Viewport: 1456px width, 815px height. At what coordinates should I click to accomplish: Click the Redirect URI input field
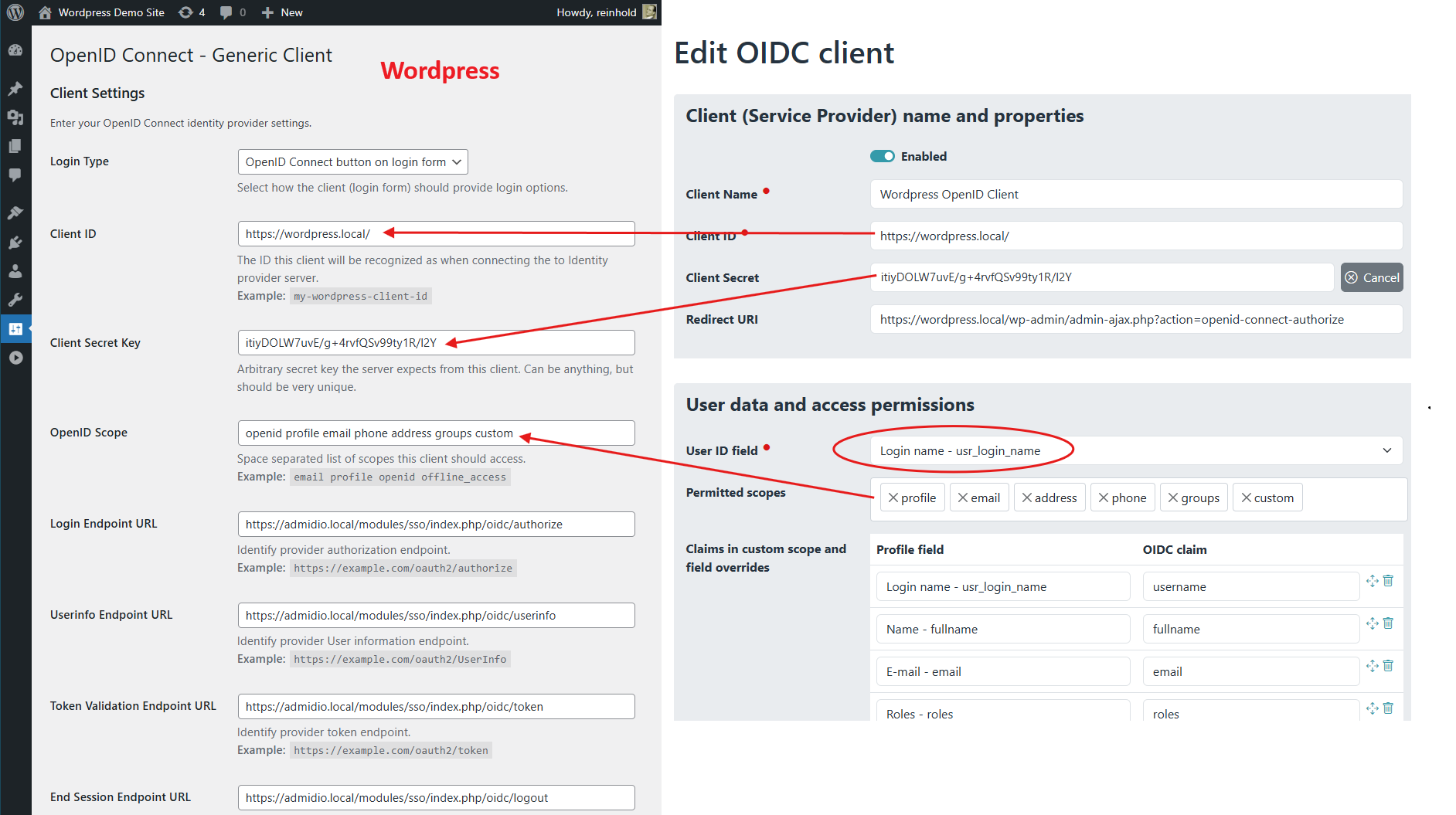click(1135, 320)
